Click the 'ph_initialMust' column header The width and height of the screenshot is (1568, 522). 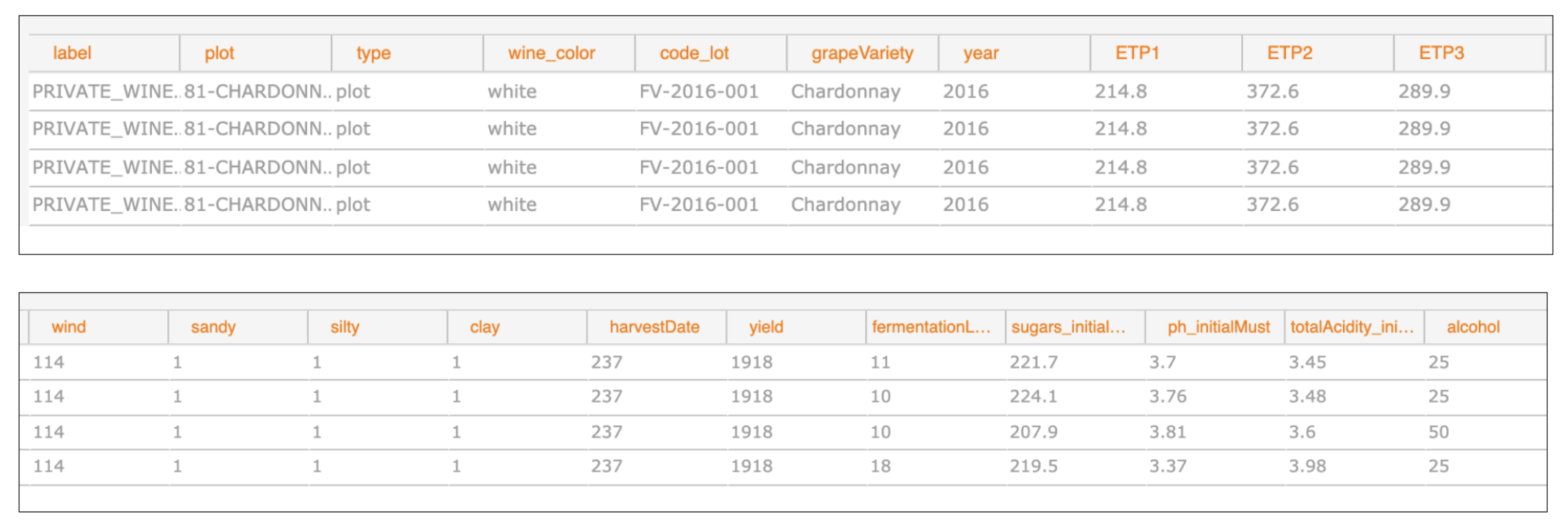1218,327
